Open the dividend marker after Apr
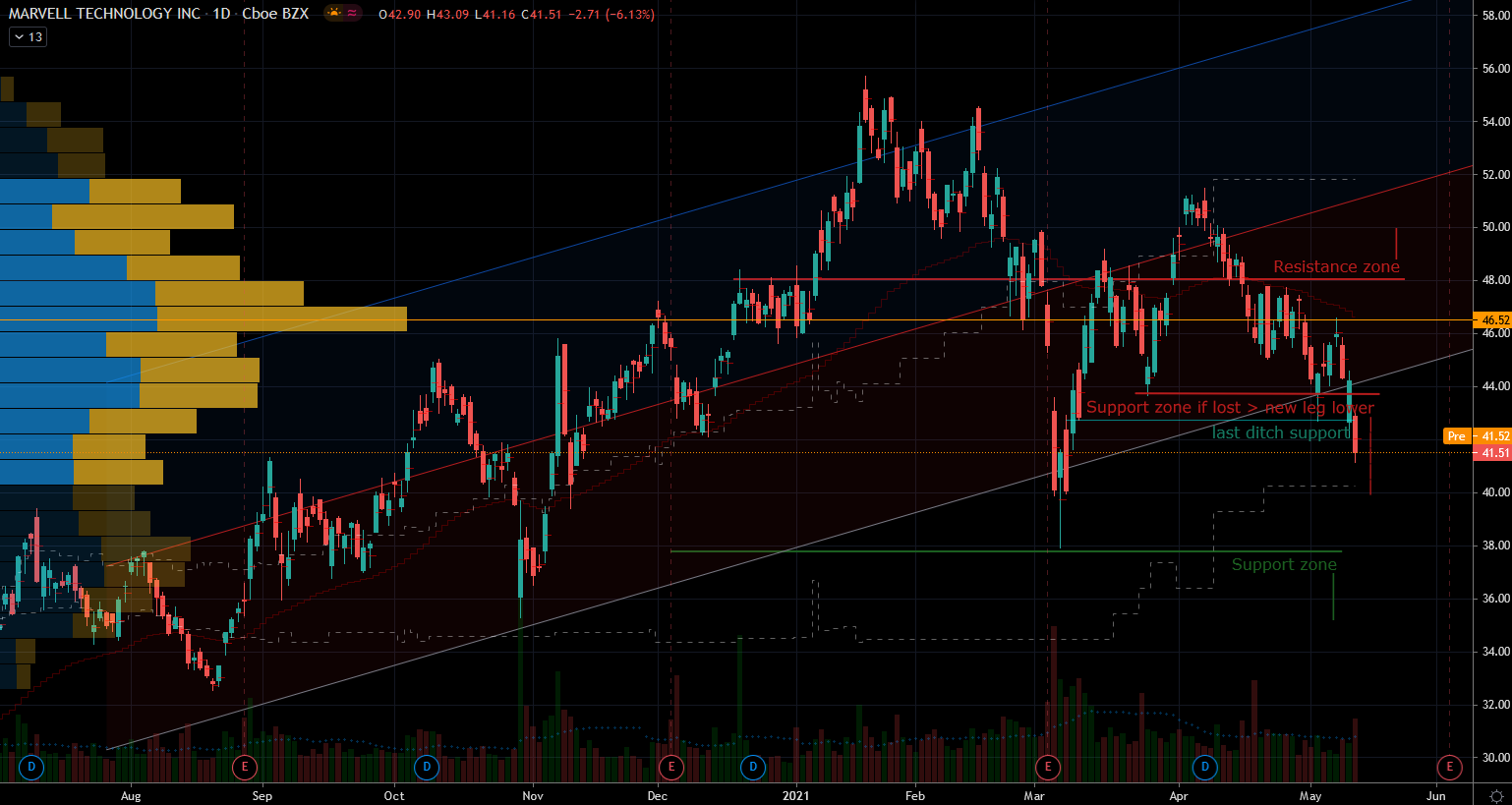Viewport: 1512px width, 805px height. tap(1205, 767)
